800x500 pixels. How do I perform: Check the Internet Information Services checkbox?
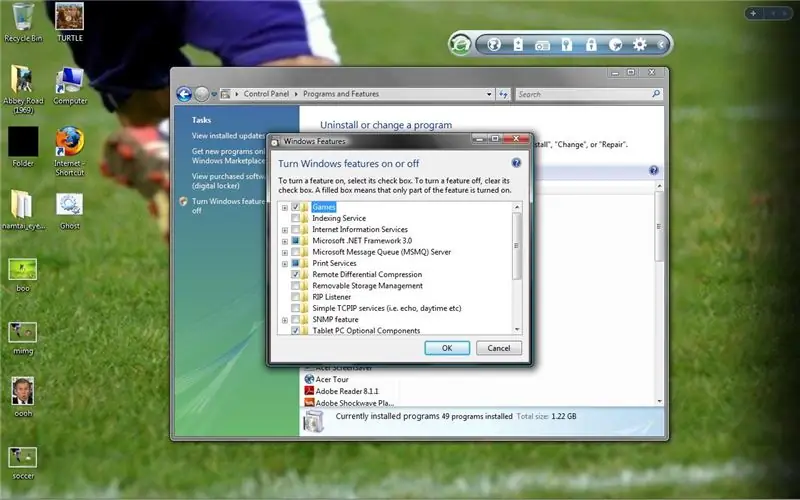click(295, 230)
